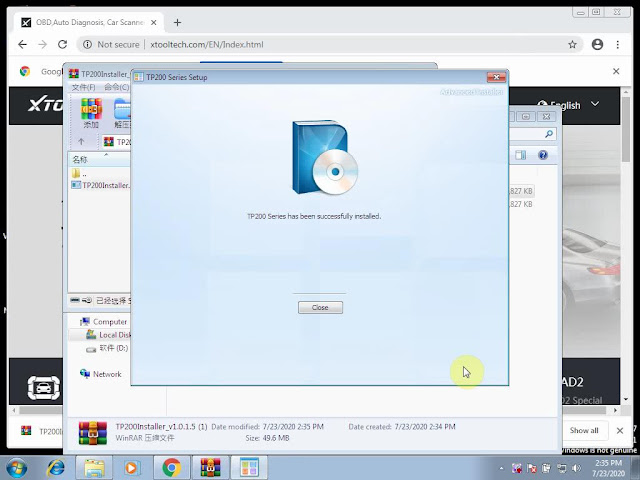Open the Commands menu in WinRAR
This screenshot has height=480, width=640.
click(x=117, y=87)
